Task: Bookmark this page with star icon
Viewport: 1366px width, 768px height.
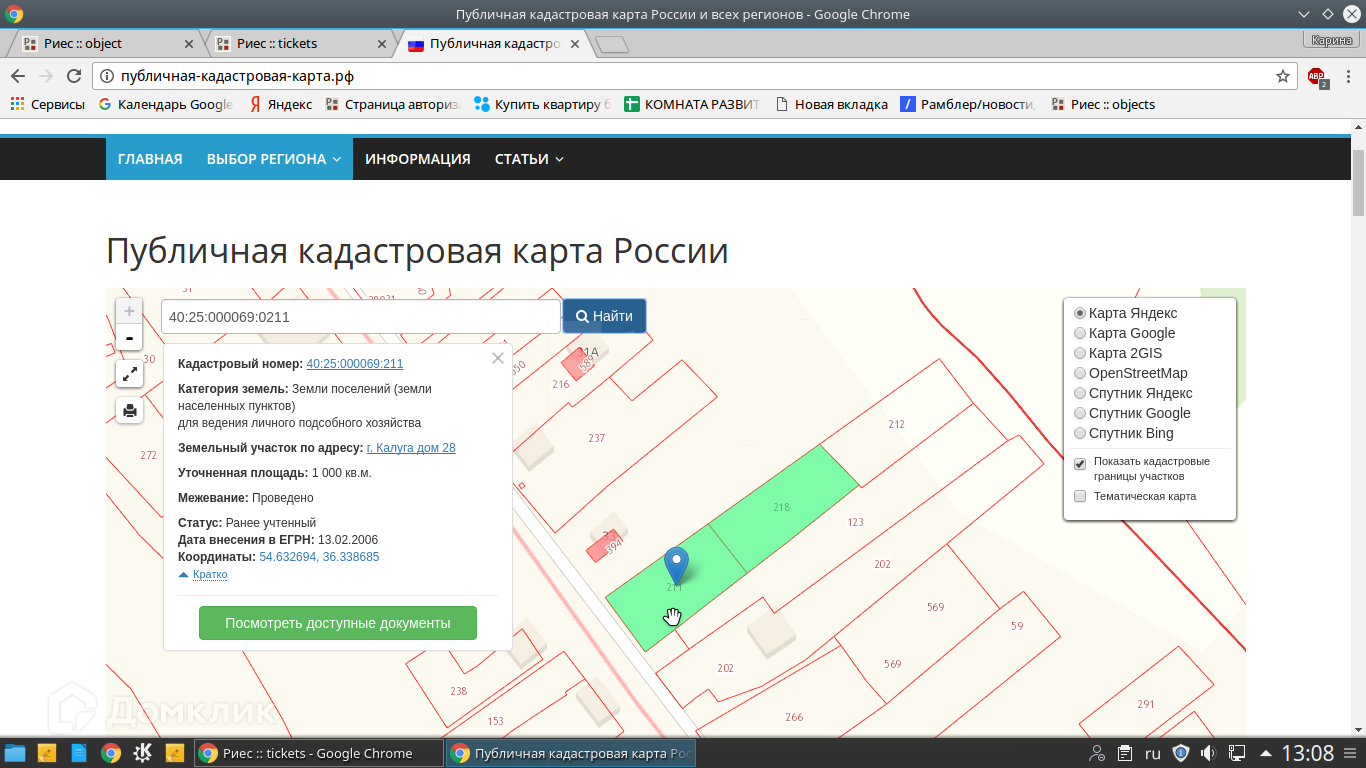Action: pos(1283,76)
